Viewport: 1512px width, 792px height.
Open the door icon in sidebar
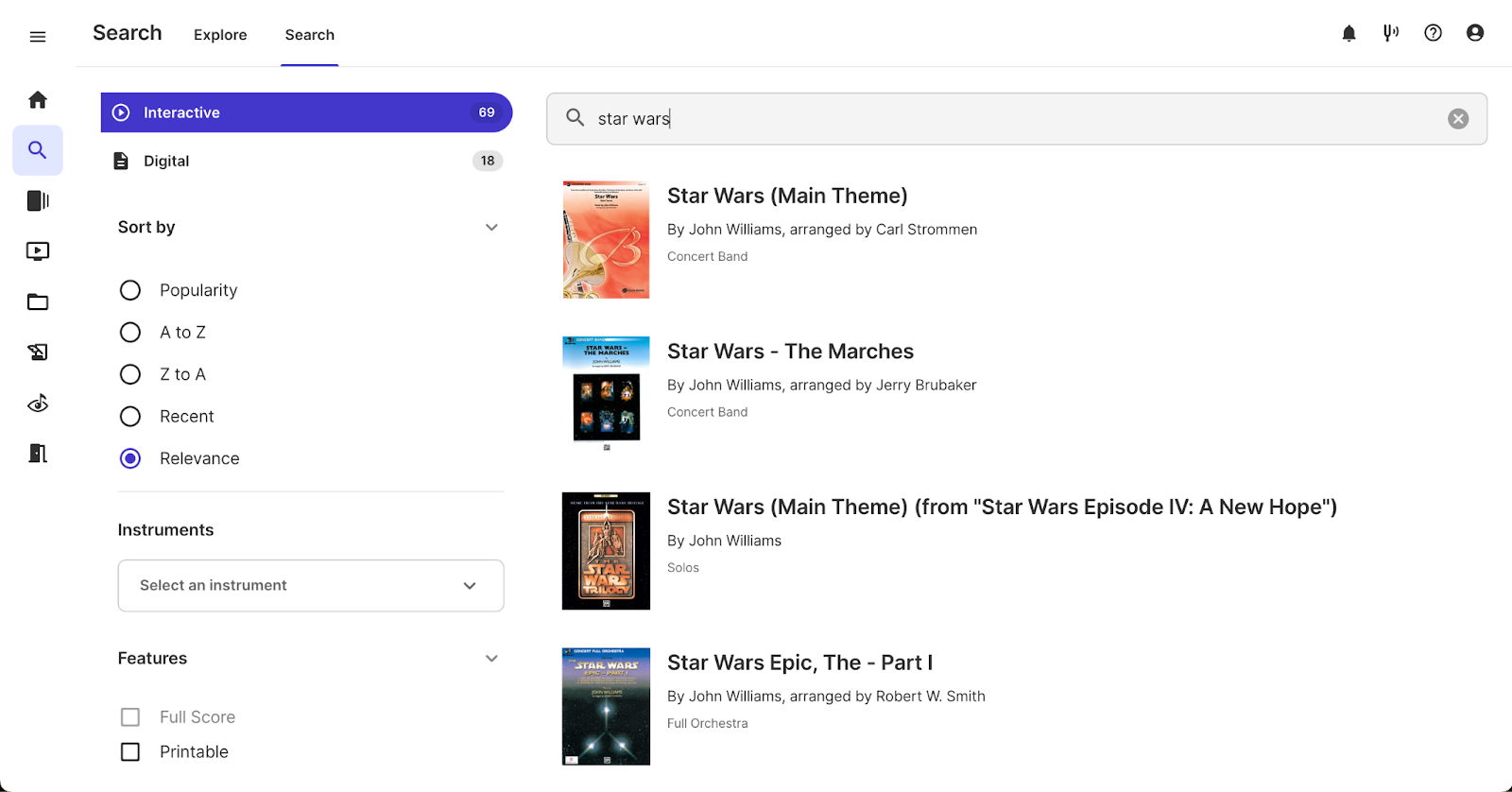pos(38,454)
